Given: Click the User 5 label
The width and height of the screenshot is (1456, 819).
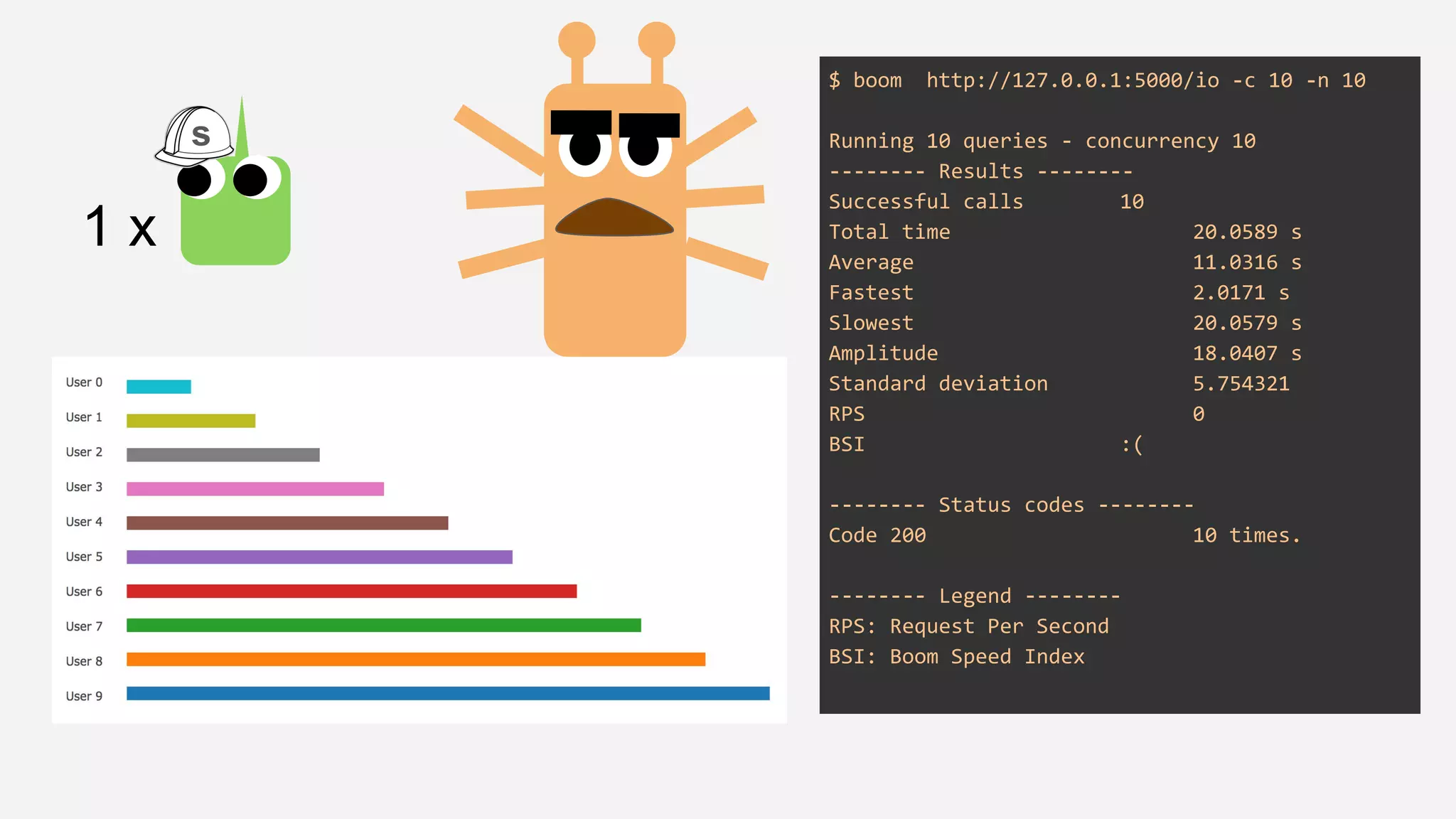Looking at the screenshot, I should click(x=84, y=557).
